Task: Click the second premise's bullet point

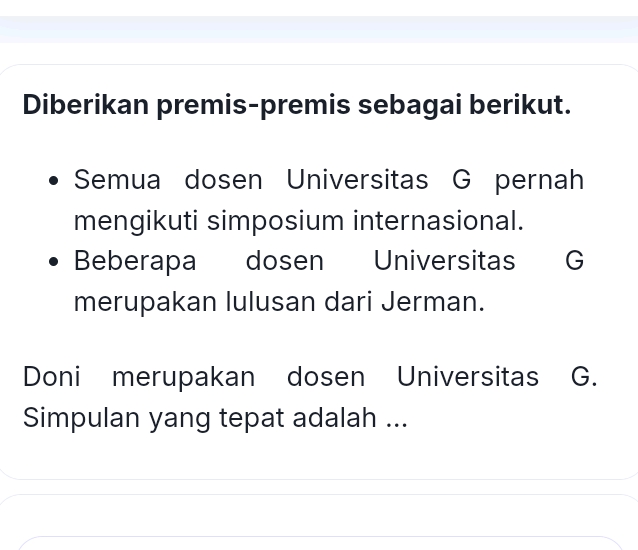Action: tap(55, 262)
